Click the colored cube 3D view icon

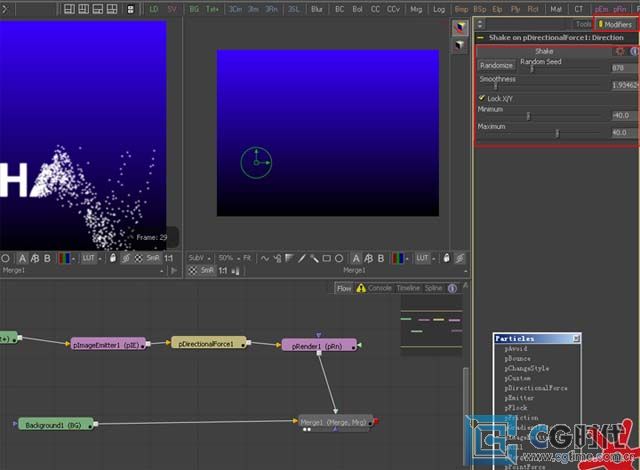click(x=460, y=28)
